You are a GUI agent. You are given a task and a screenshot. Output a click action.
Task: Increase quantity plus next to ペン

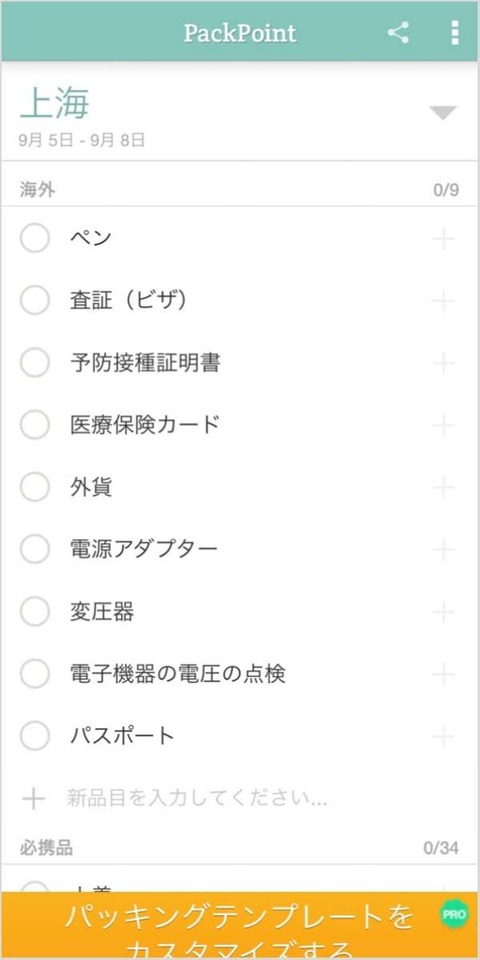pyautogui.click(x=443, y=238)
